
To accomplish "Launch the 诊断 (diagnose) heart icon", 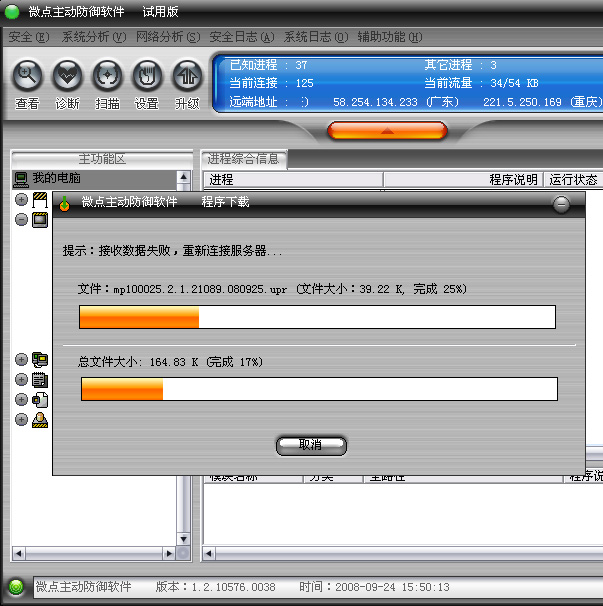I will [67, 75].
